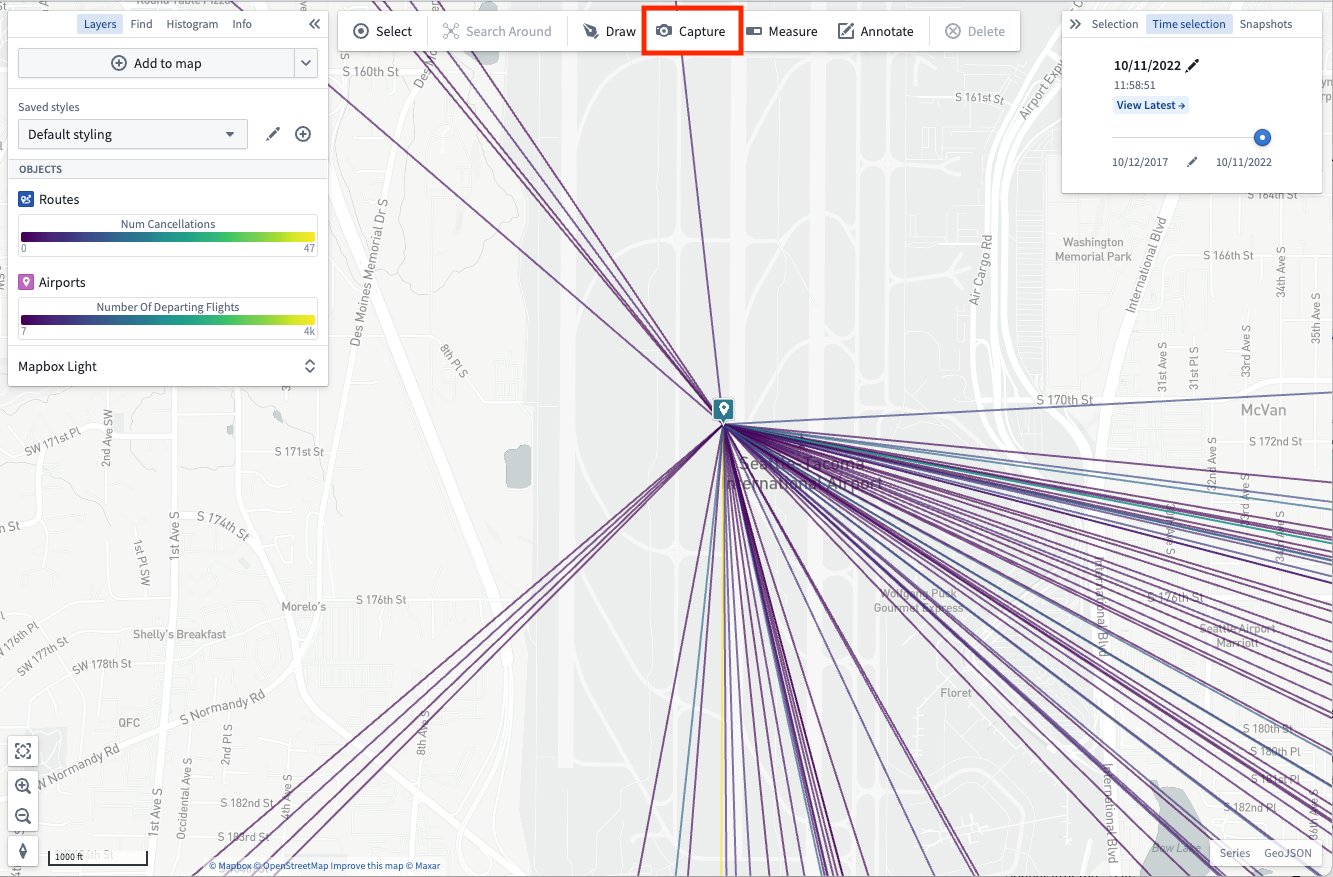Open the Default styling dropdown
Viewport: 1333px width, 877px height.
133,134
